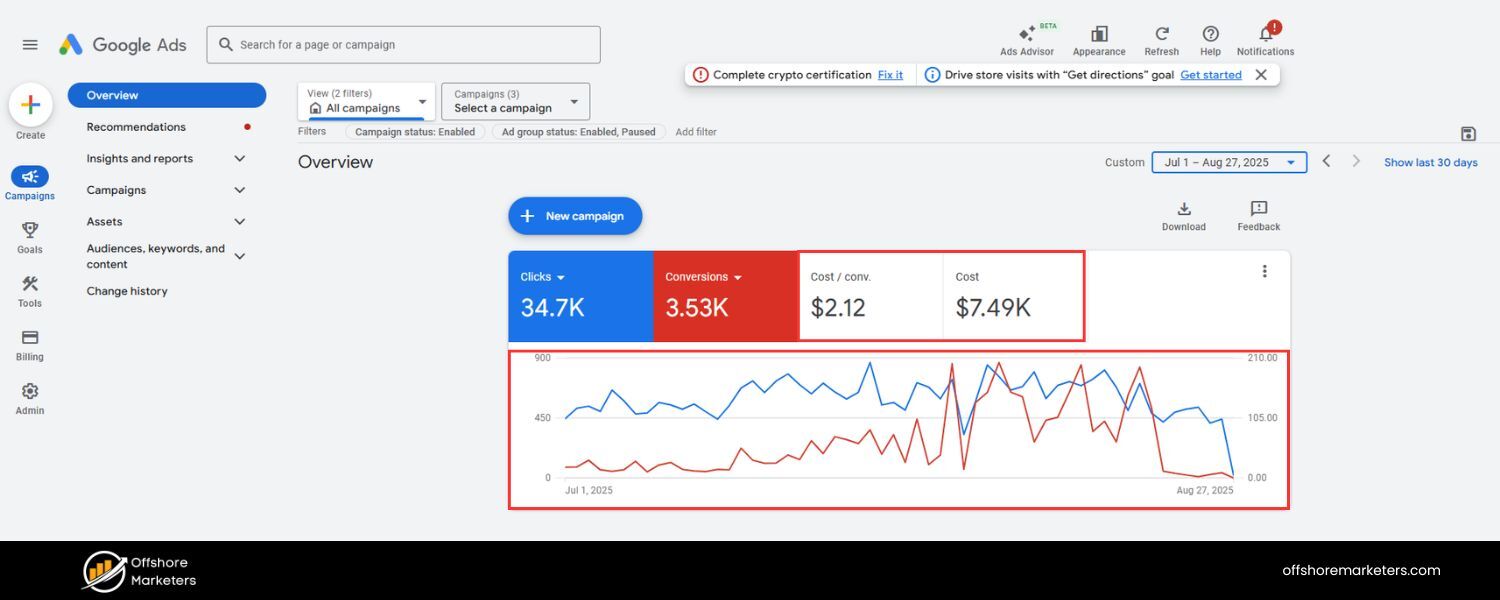
Task: Click the Show last 30 days link
Action: click(1430, 161)
